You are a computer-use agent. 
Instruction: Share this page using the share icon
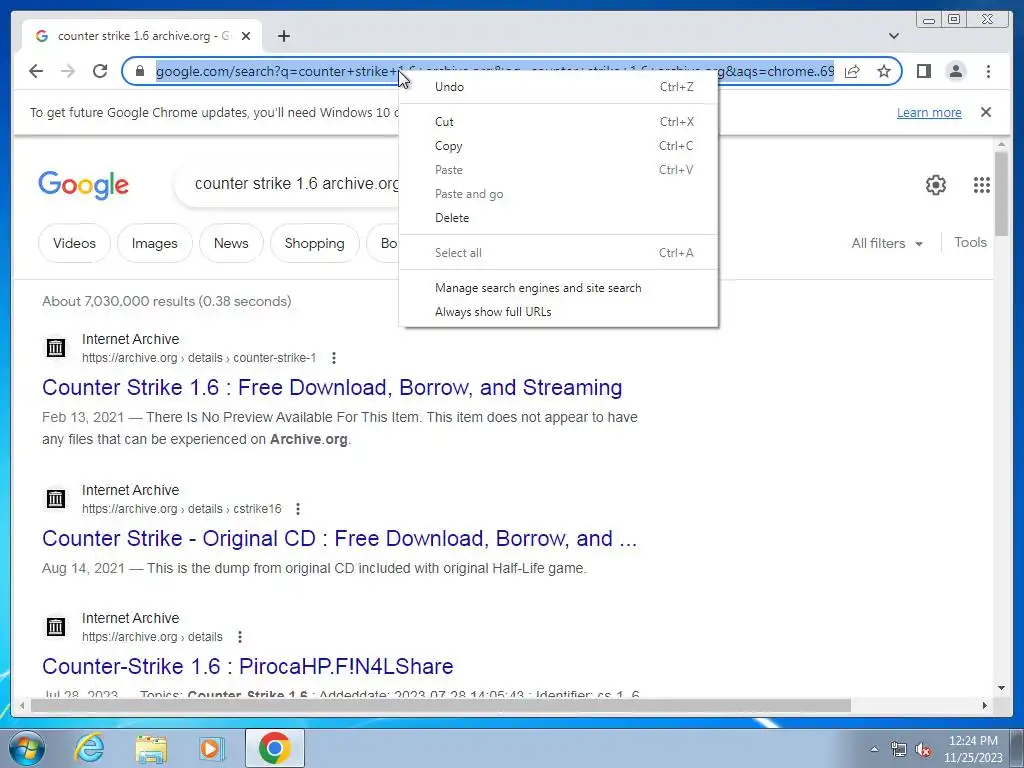point(852,71)
